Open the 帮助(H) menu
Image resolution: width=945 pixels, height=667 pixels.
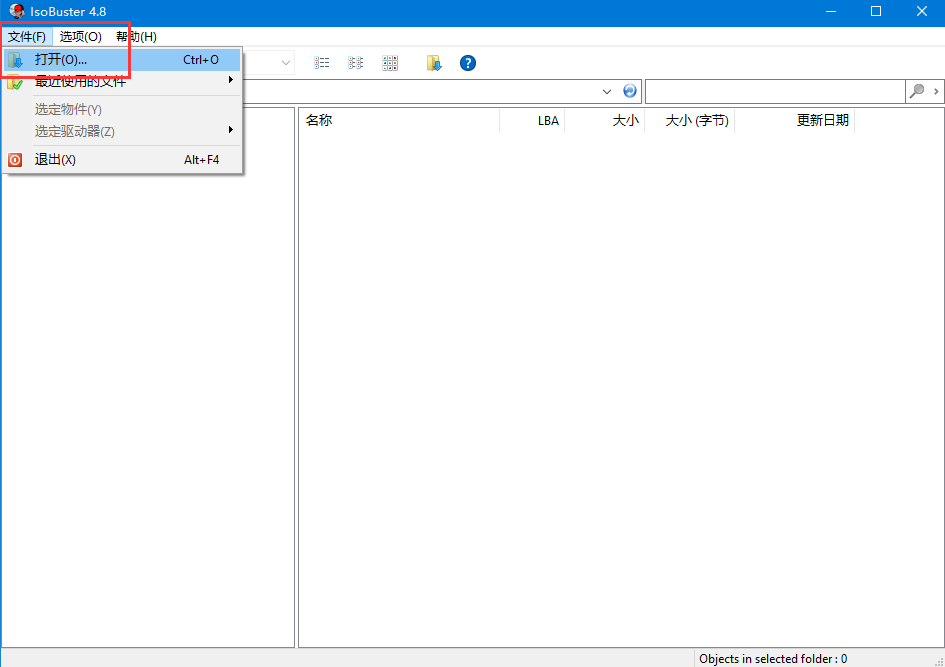coord(136,36)
